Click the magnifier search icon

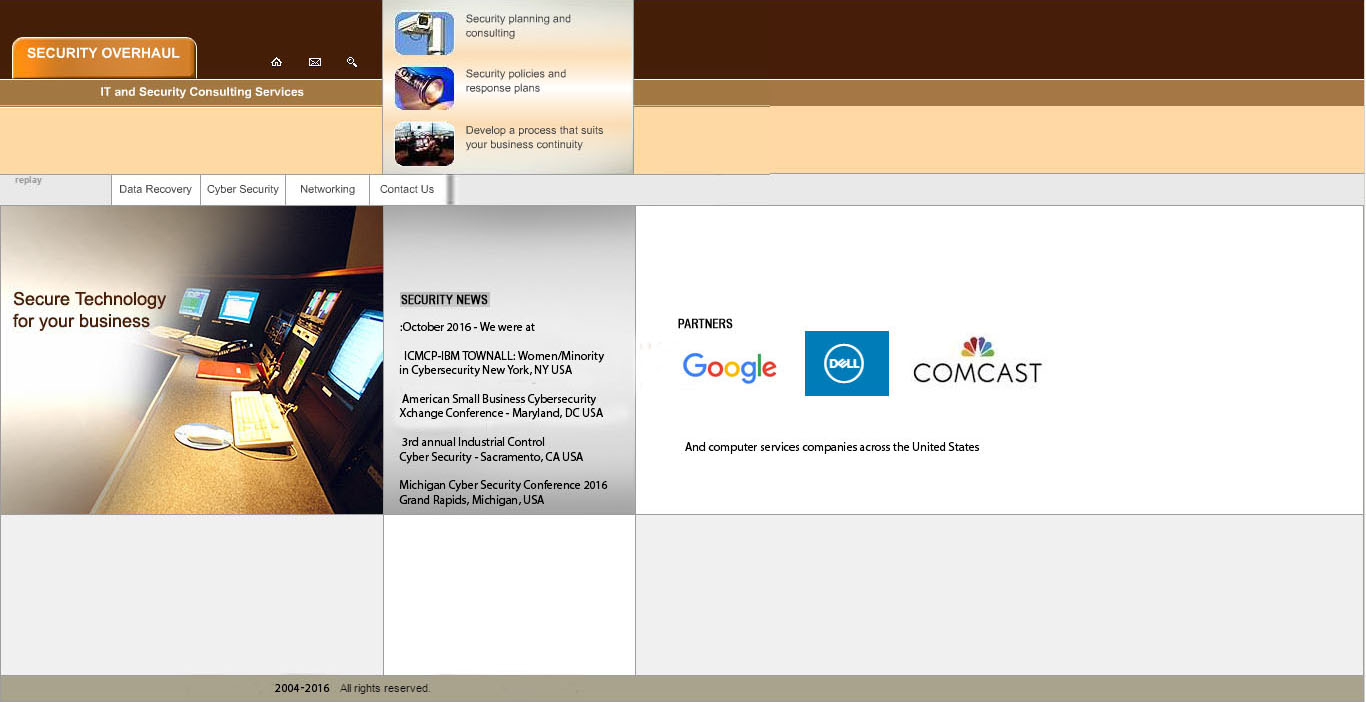tap(352, 62)
